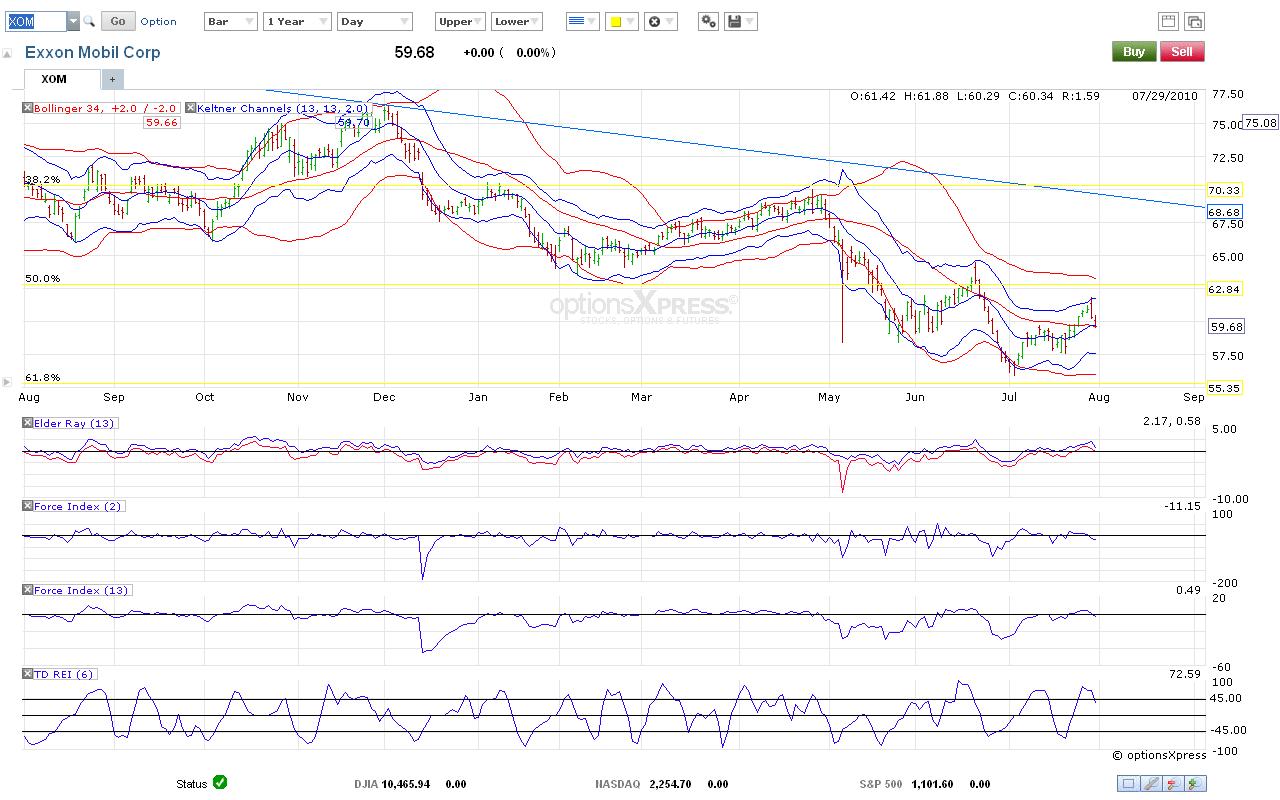Close the Force Index (2) panel

[x=28, y=506]
